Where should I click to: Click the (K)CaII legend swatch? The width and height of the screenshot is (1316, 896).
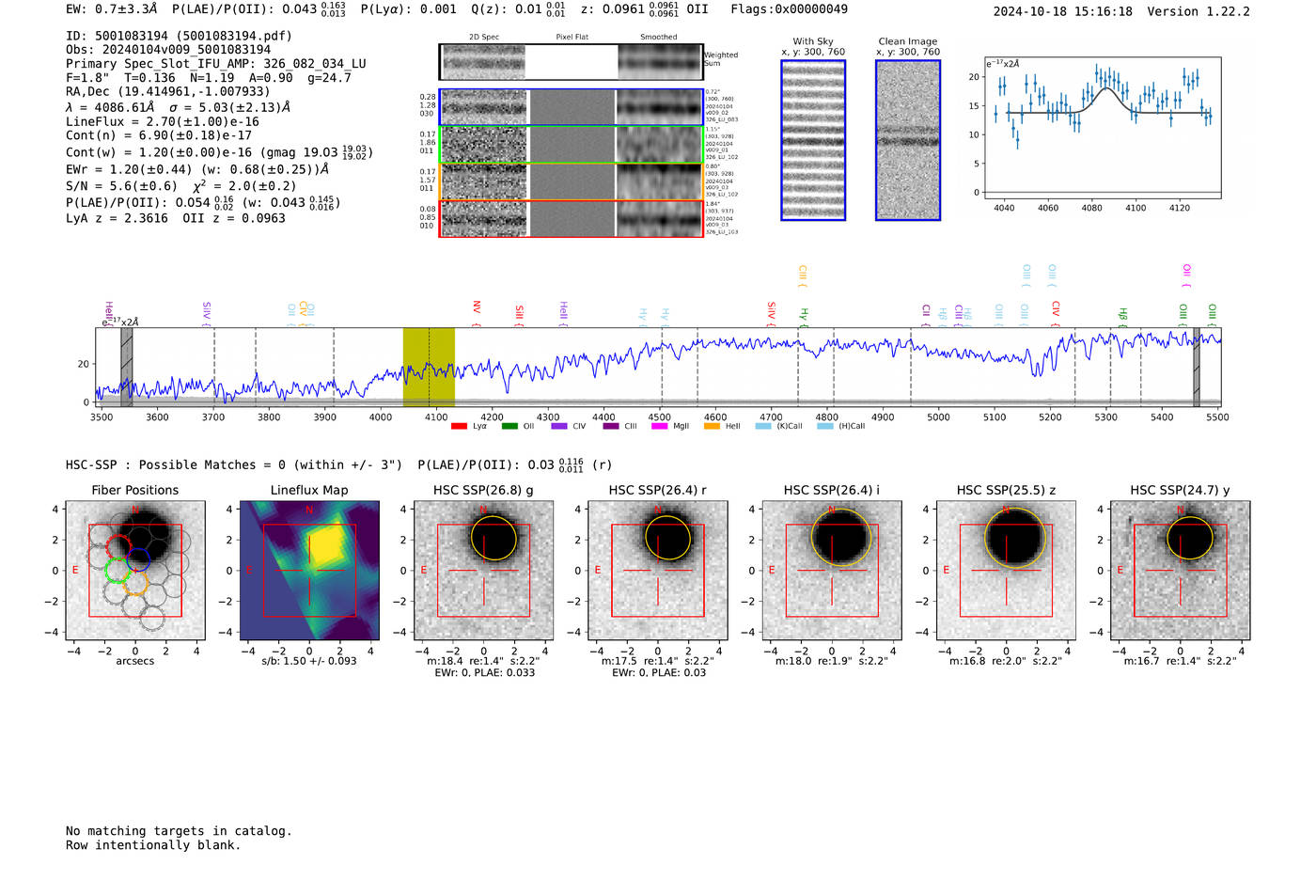763,426
